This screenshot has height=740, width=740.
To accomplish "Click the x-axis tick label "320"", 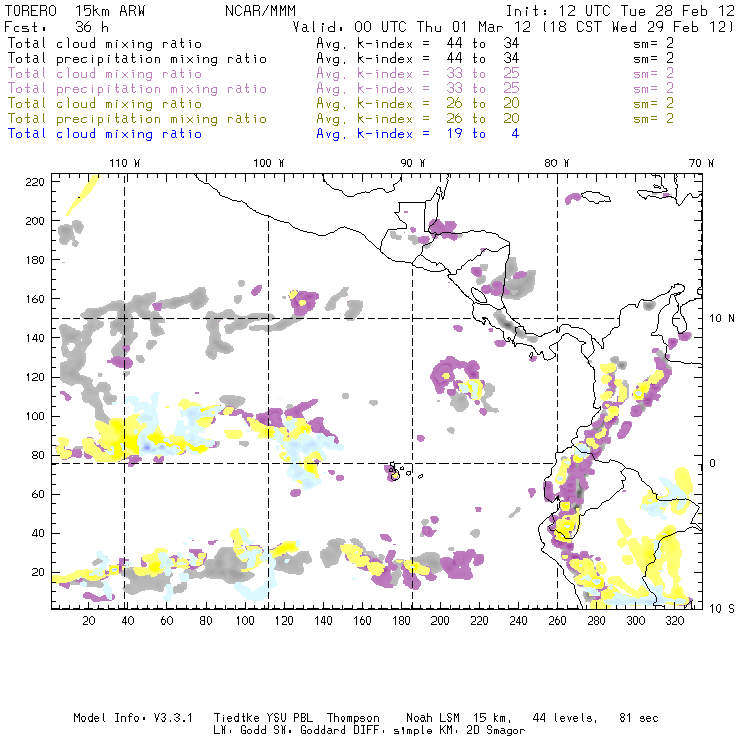I will pos(674,620).
